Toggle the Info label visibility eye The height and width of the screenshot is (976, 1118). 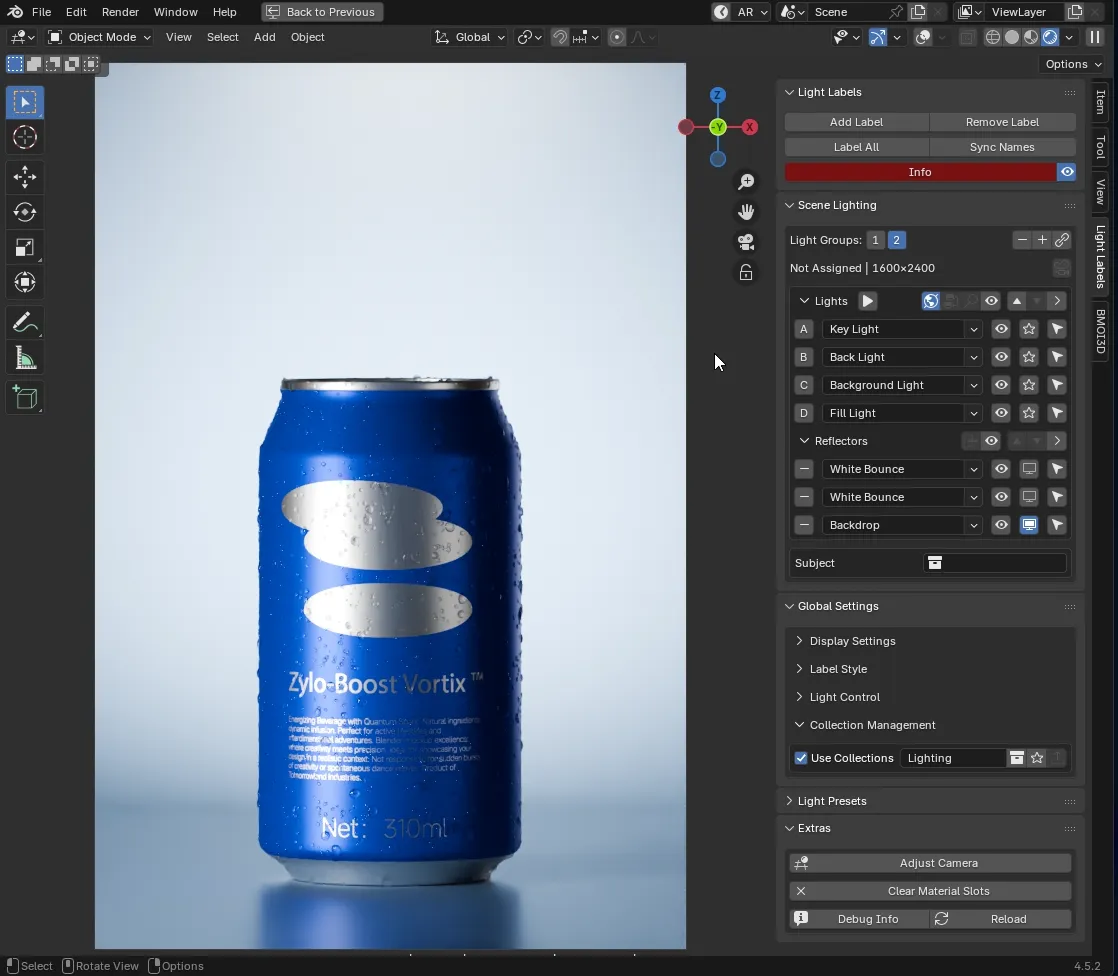coord(1067,172)
